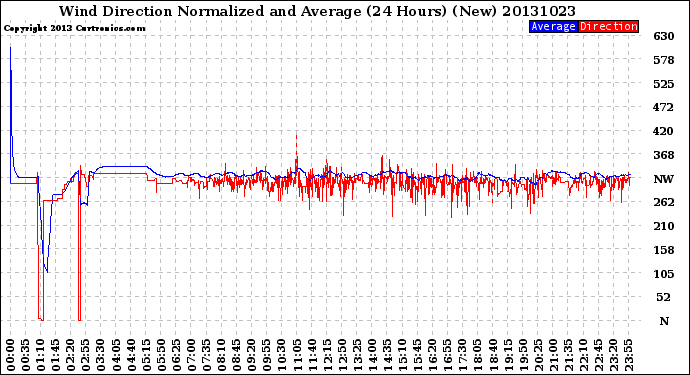
Task: Click the 02:55 time axis label
Action: pos(86,355)
